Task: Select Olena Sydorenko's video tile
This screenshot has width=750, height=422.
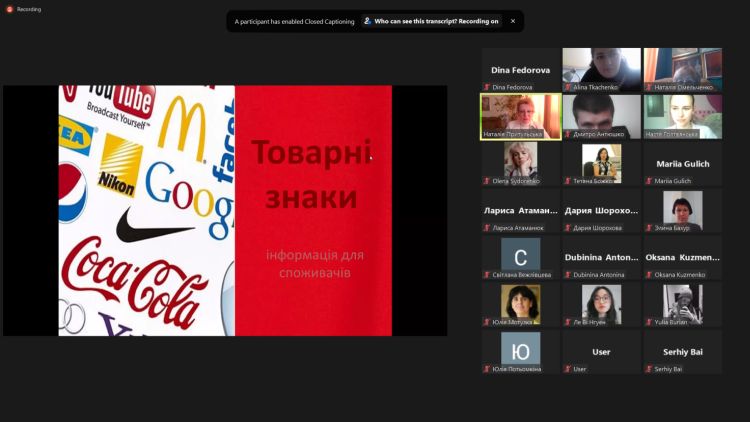Action: [520, 163]
